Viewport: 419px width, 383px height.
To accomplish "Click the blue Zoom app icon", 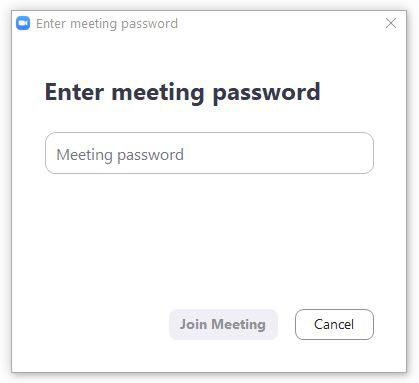I will click(x=23, y=23).
